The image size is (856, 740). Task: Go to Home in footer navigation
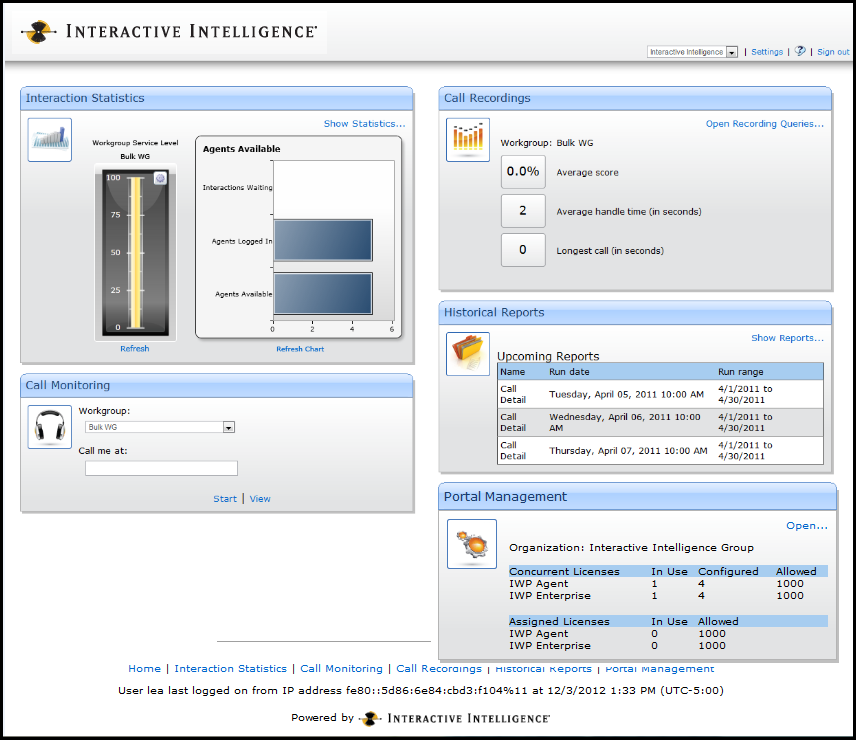144,669
